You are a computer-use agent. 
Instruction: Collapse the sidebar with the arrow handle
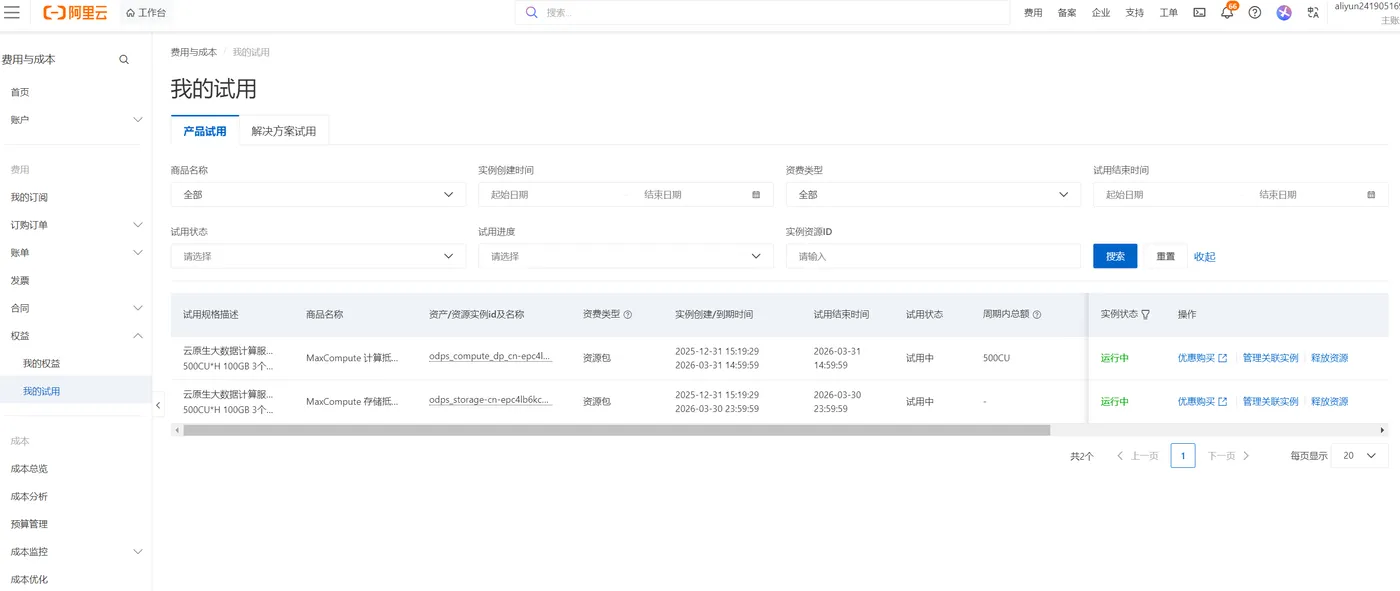(x=158, y=406)
